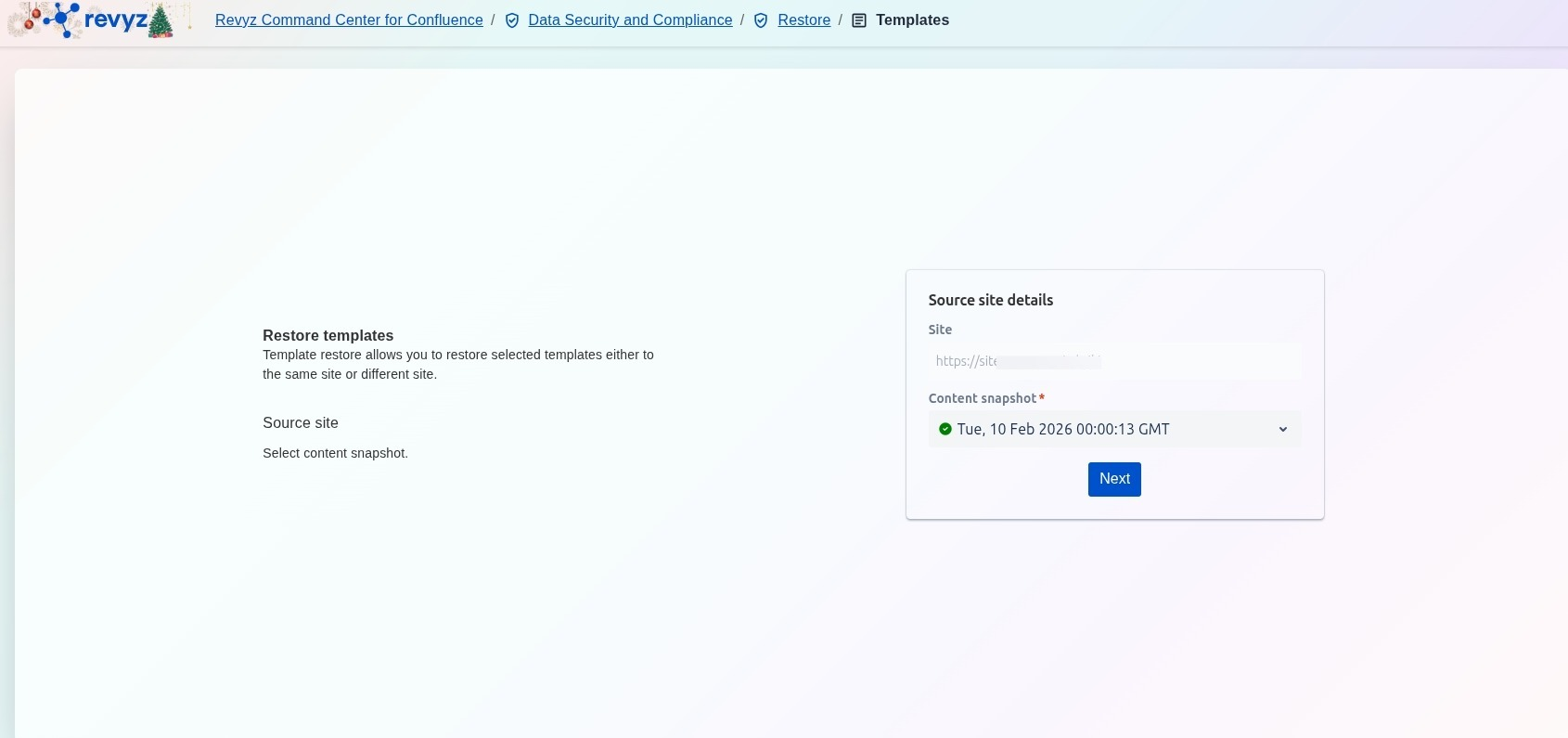
Task: Navigate to the Restore breadcrumb link
Action: click(803, 20)
